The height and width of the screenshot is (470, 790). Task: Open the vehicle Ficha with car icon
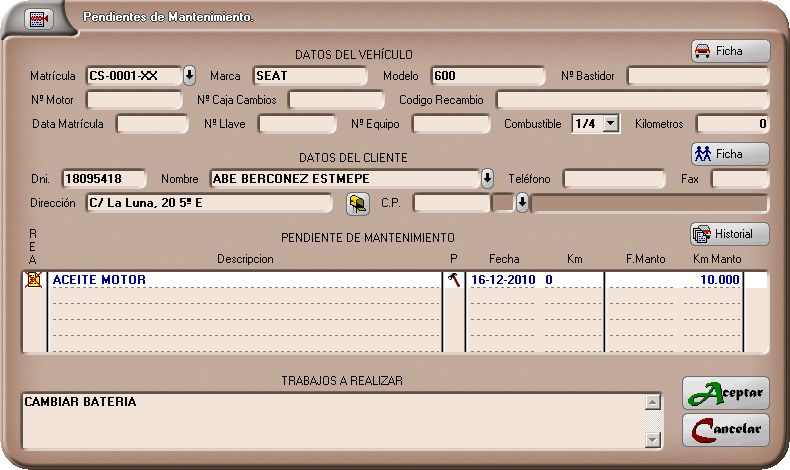(730, 51)
